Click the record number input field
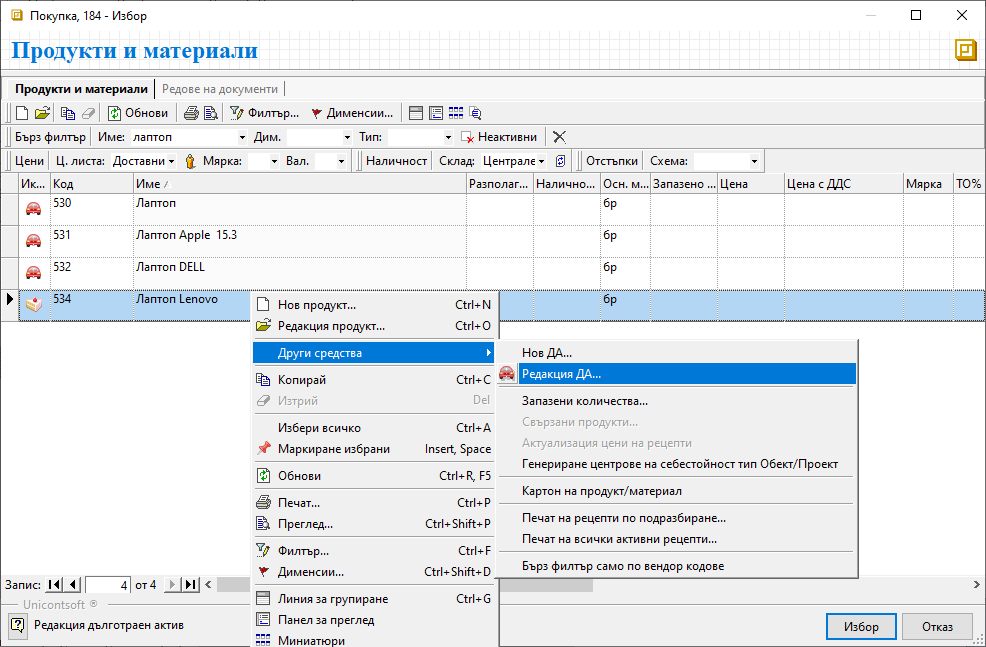This screenshot has height=647, width=986. point(108,585)
